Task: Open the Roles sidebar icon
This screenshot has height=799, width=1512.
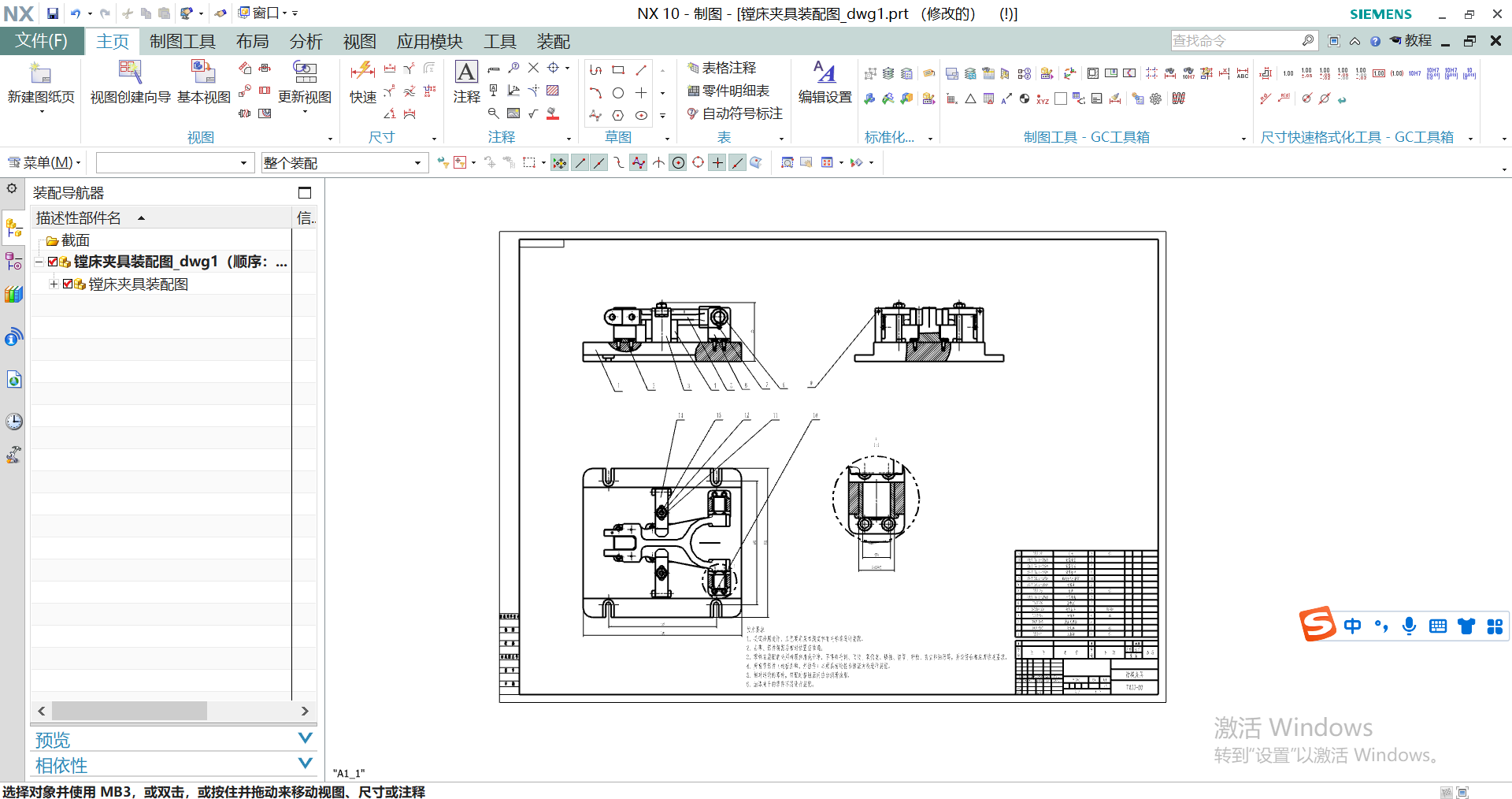Action: pyautogui.click(x=13, y=455)
